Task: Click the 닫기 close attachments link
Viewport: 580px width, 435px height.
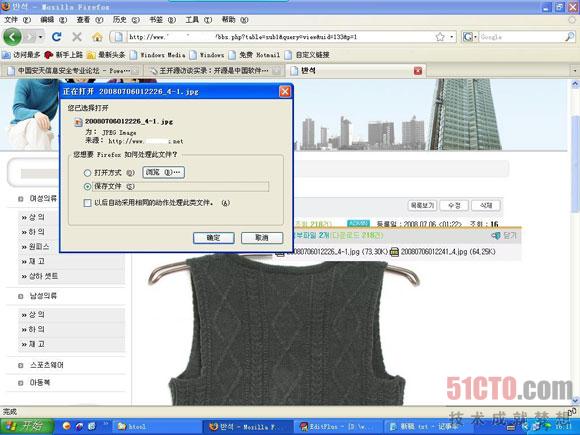Action: (504, 235)
